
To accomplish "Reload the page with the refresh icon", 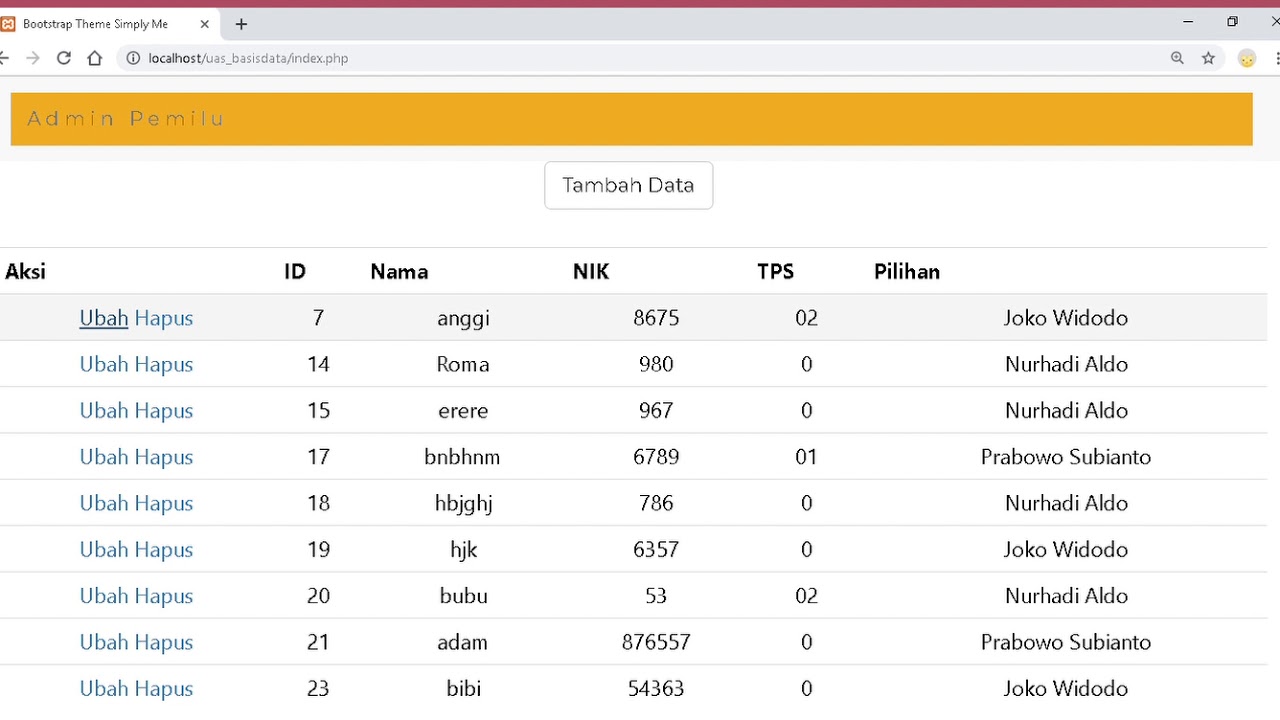I will click(x=64, y=58).
